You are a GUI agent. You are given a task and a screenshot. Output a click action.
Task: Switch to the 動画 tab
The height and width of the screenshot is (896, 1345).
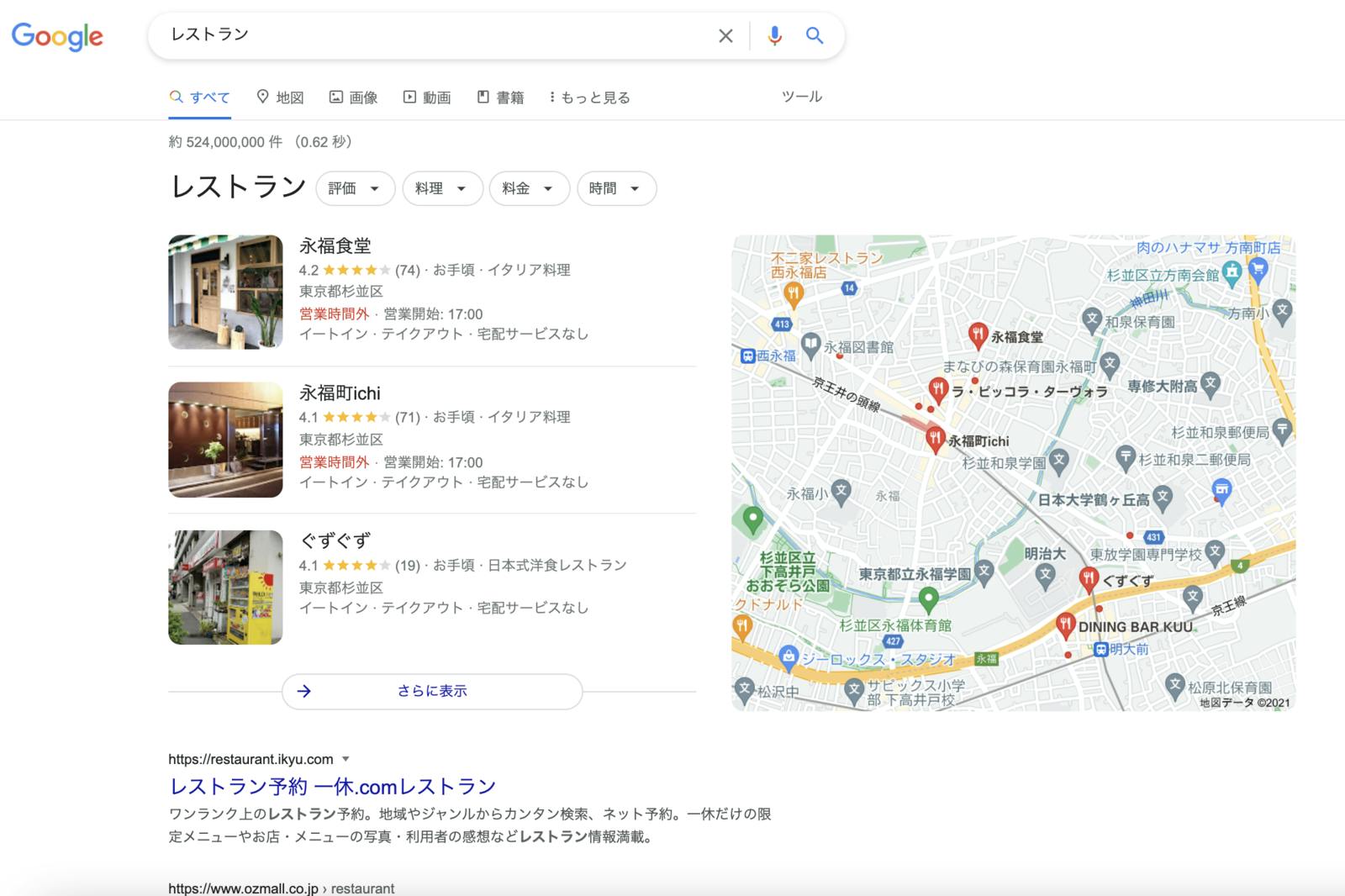point(427,98)
